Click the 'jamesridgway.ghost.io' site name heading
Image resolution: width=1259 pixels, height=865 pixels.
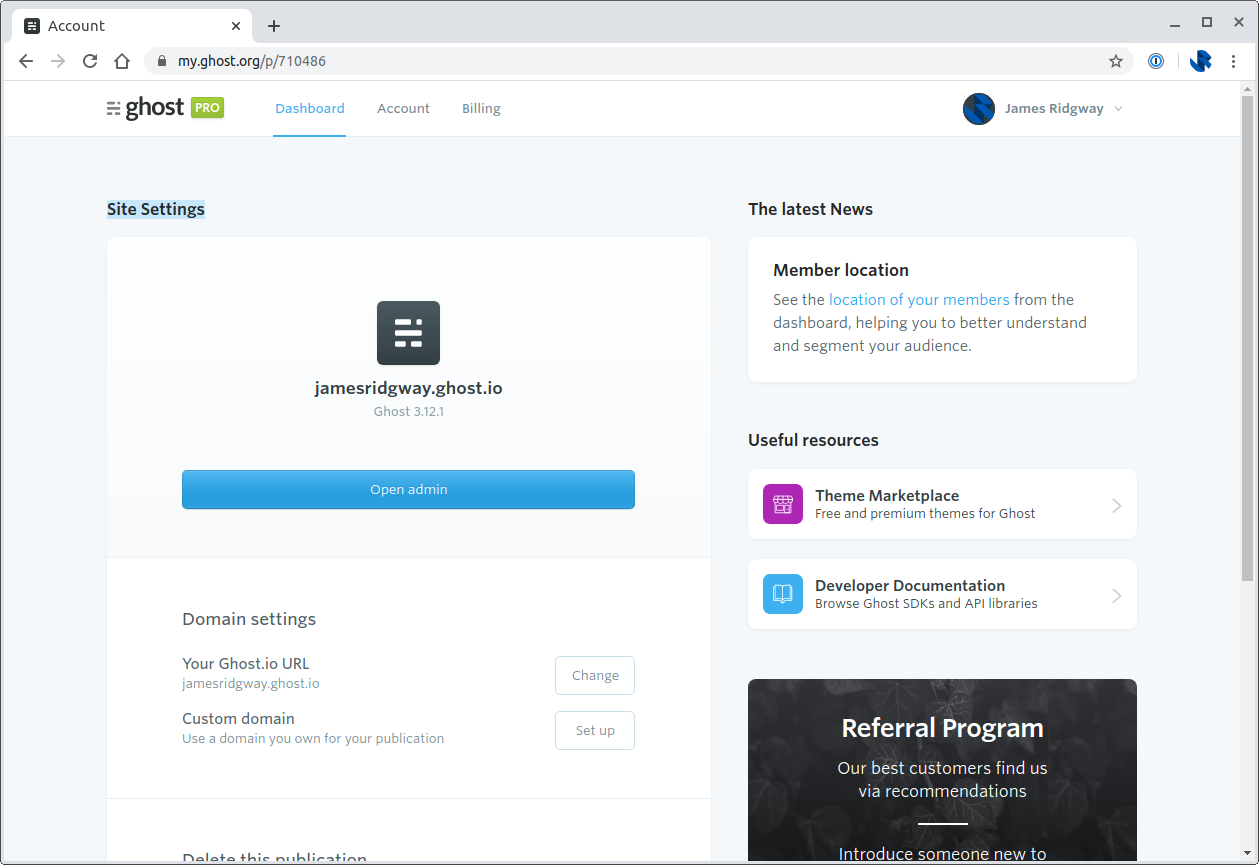[408, 388]
